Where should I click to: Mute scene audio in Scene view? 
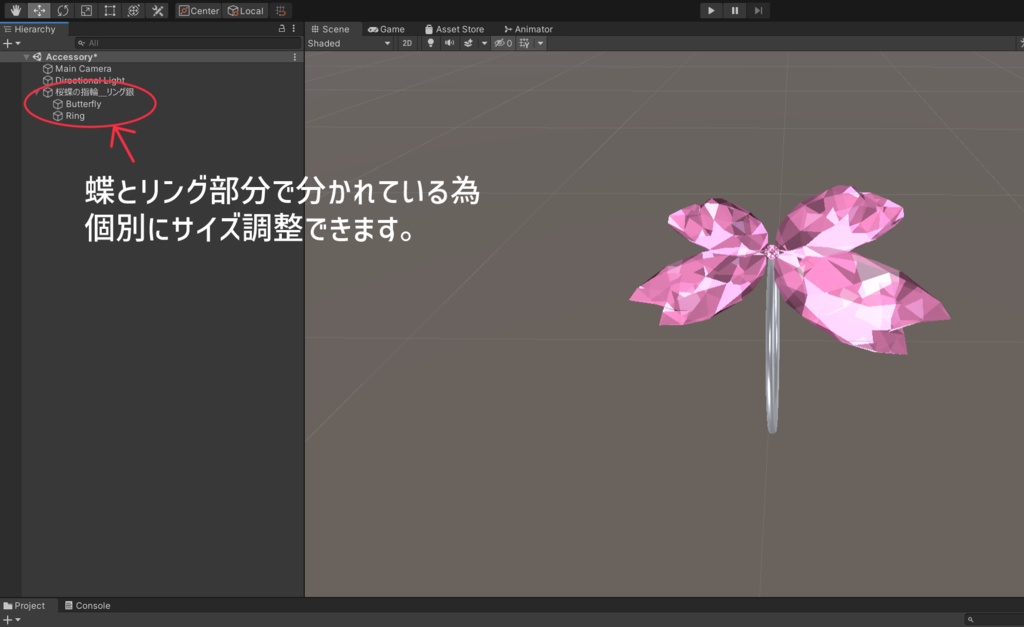coord(448,43)
